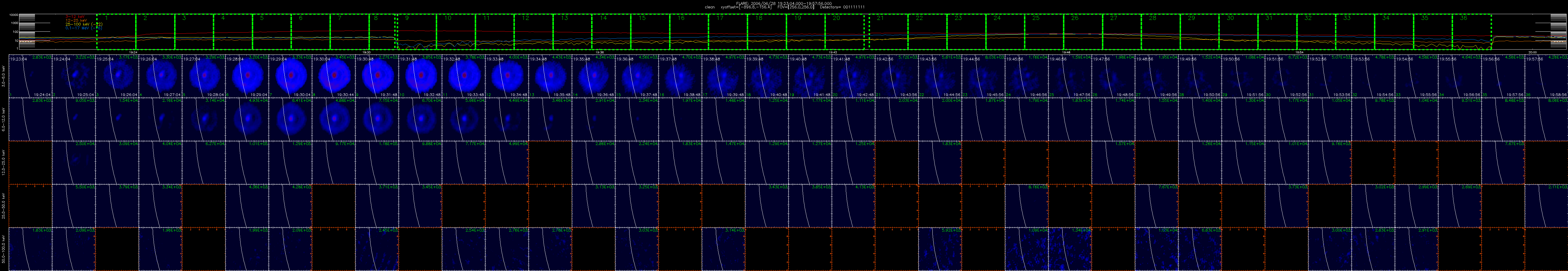Click the 25-100 keV (-22) legend label
This screenshot has height=271, width=1568.
pos(83,24)
